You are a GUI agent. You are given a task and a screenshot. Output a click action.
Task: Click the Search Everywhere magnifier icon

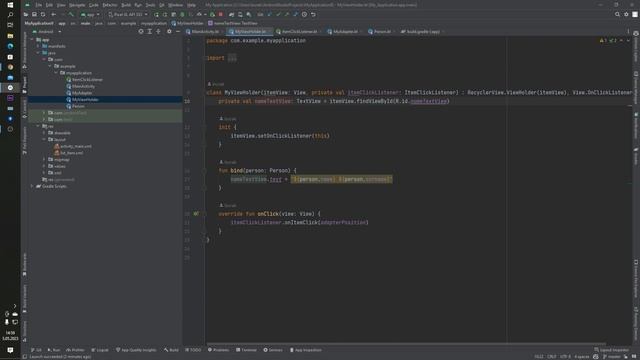click(617, 14)
